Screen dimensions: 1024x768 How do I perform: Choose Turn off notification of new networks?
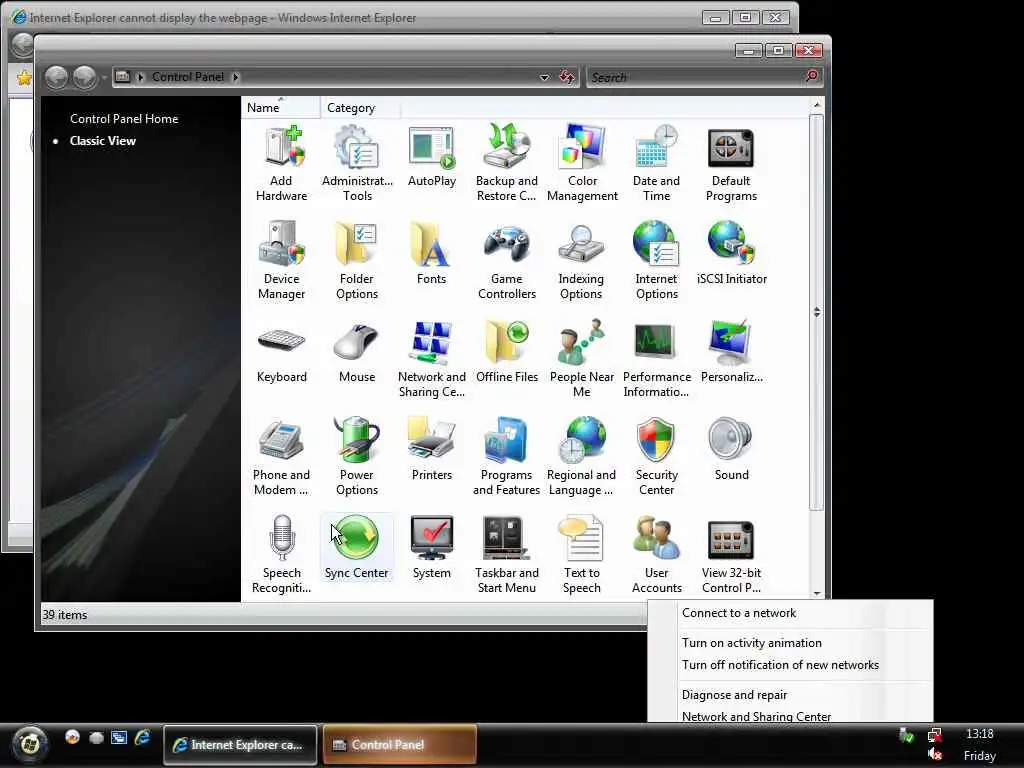[x=780, y=665]
